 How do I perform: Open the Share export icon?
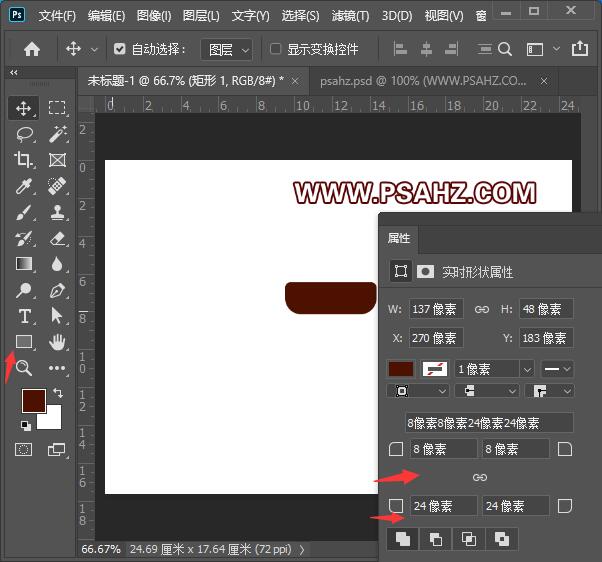point(580,48)
